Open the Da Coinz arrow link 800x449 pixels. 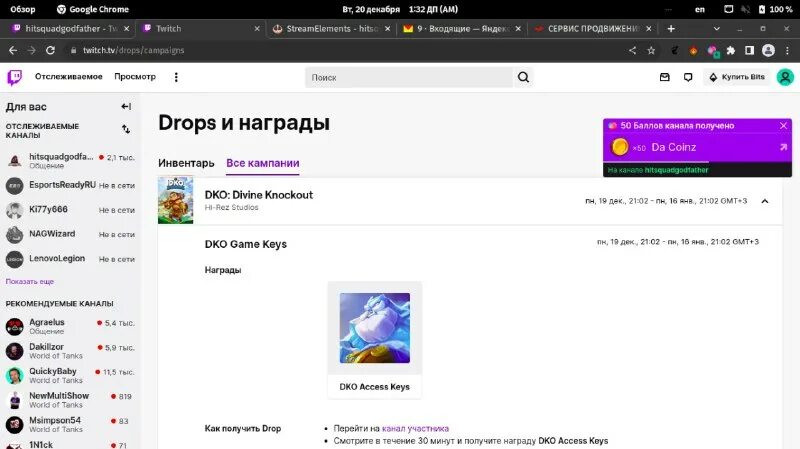tap(783, 147)
